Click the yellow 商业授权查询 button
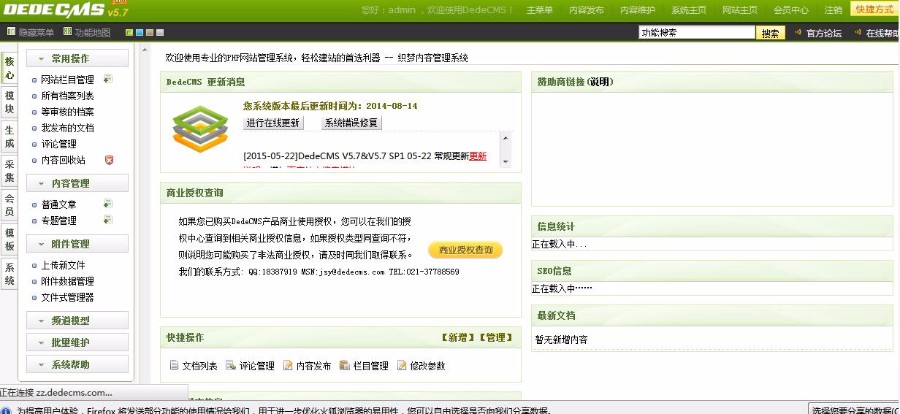This screenshot has height=414, width=900. (x=465, y=250)
